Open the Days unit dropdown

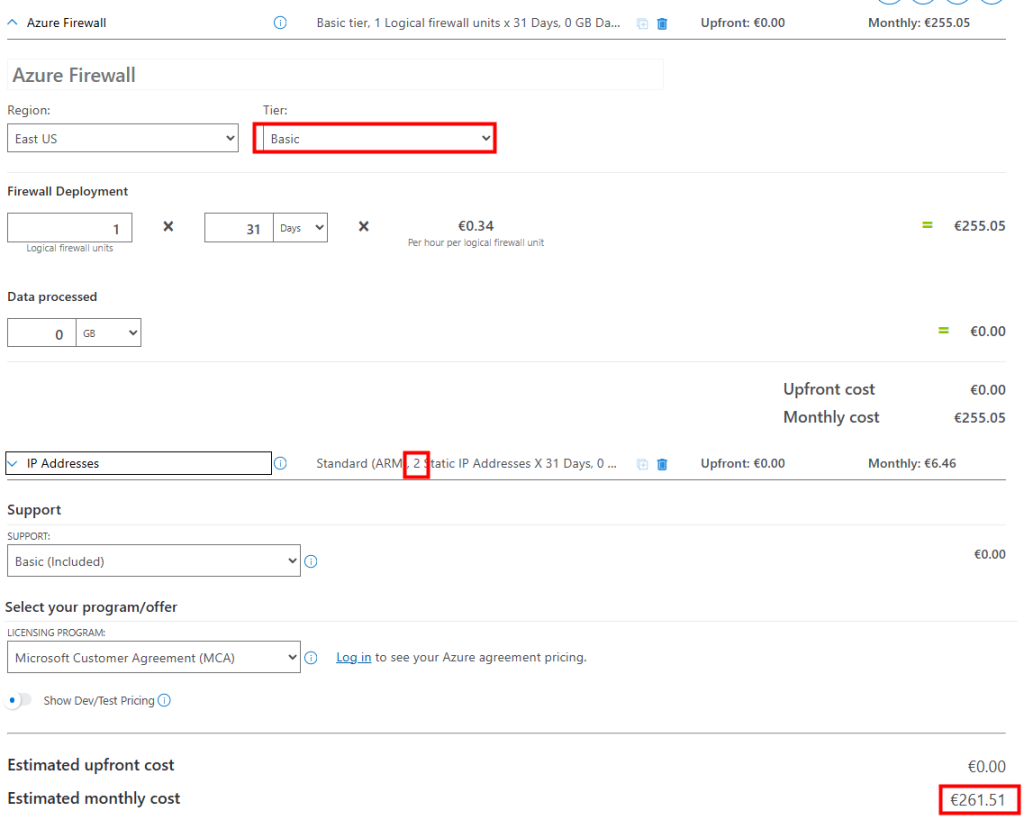point(300,228)
